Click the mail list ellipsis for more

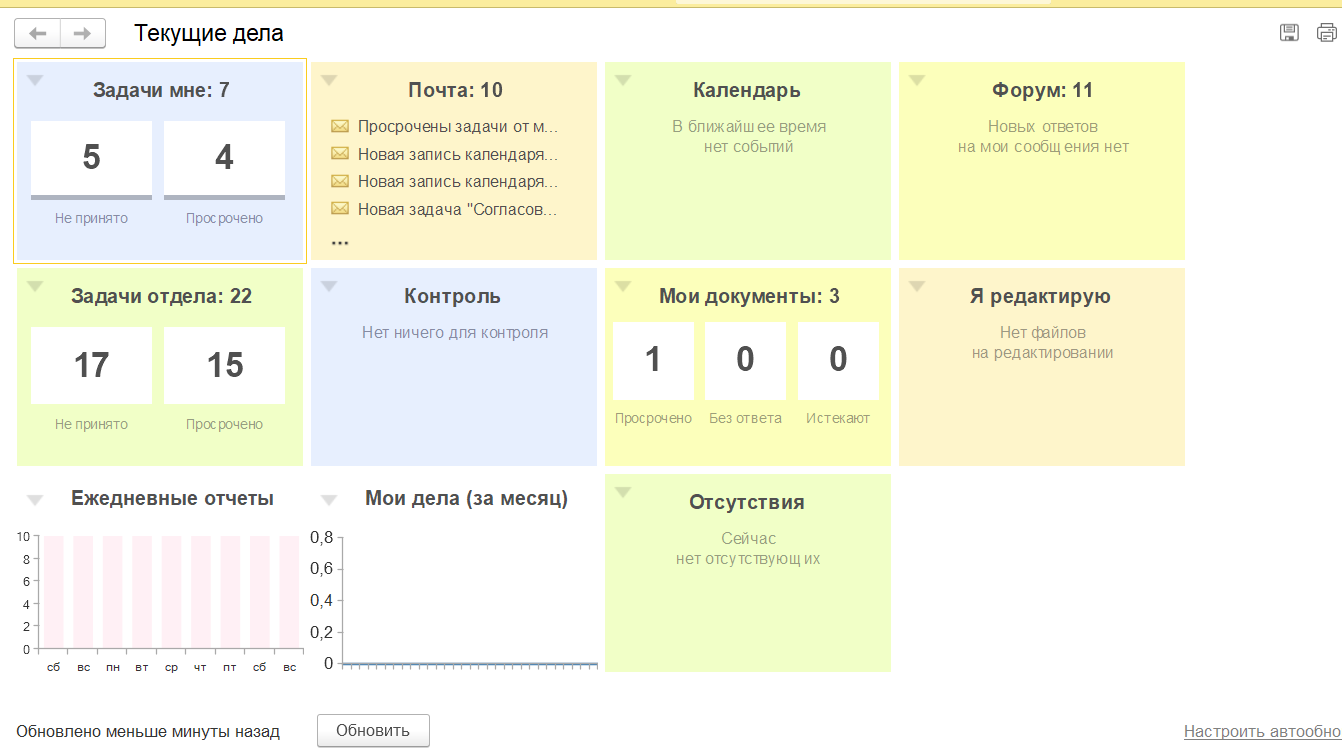tap(340, 241)
